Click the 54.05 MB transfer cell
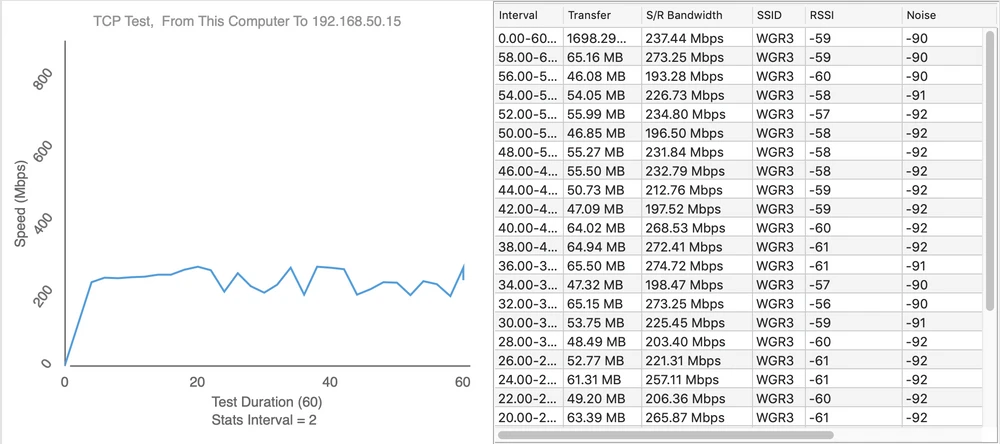This screenshot has height=444, width=1000. point(596,95)
